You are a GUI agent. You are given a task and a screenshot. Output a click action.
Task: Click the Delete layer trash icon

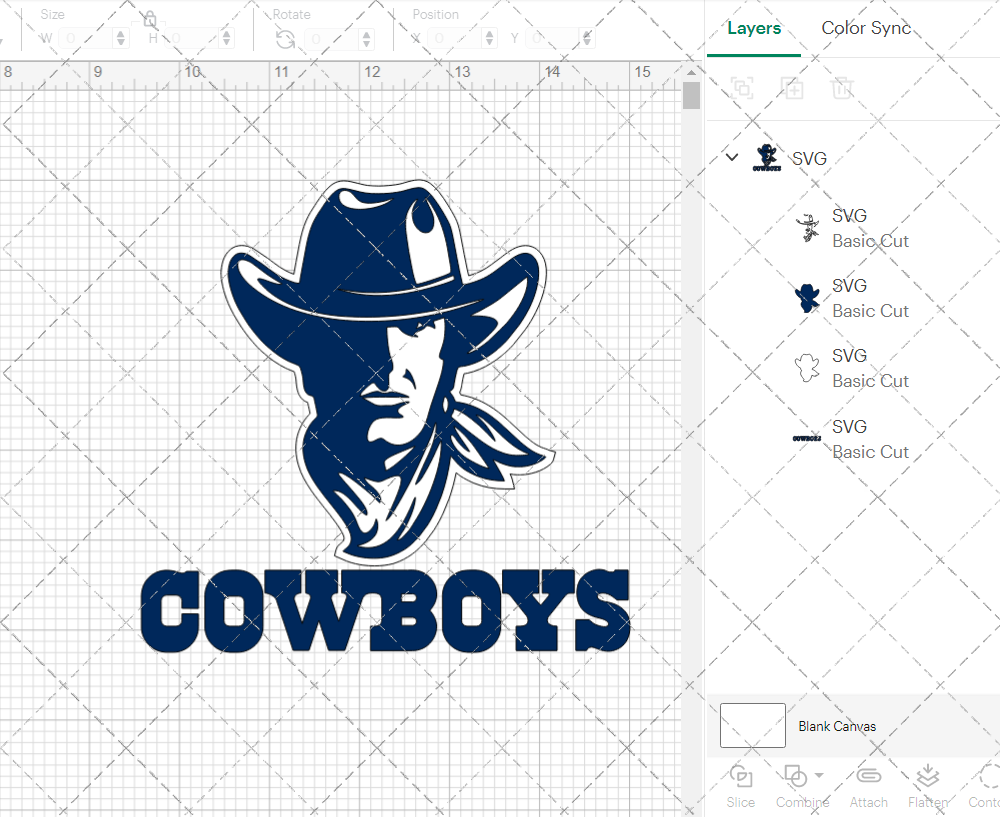[x=842, y=87]
